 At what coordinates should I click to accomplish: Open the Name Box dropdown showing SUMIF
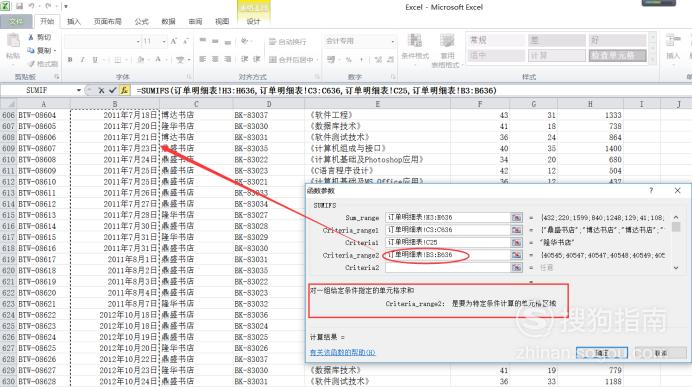coord(79,90)
